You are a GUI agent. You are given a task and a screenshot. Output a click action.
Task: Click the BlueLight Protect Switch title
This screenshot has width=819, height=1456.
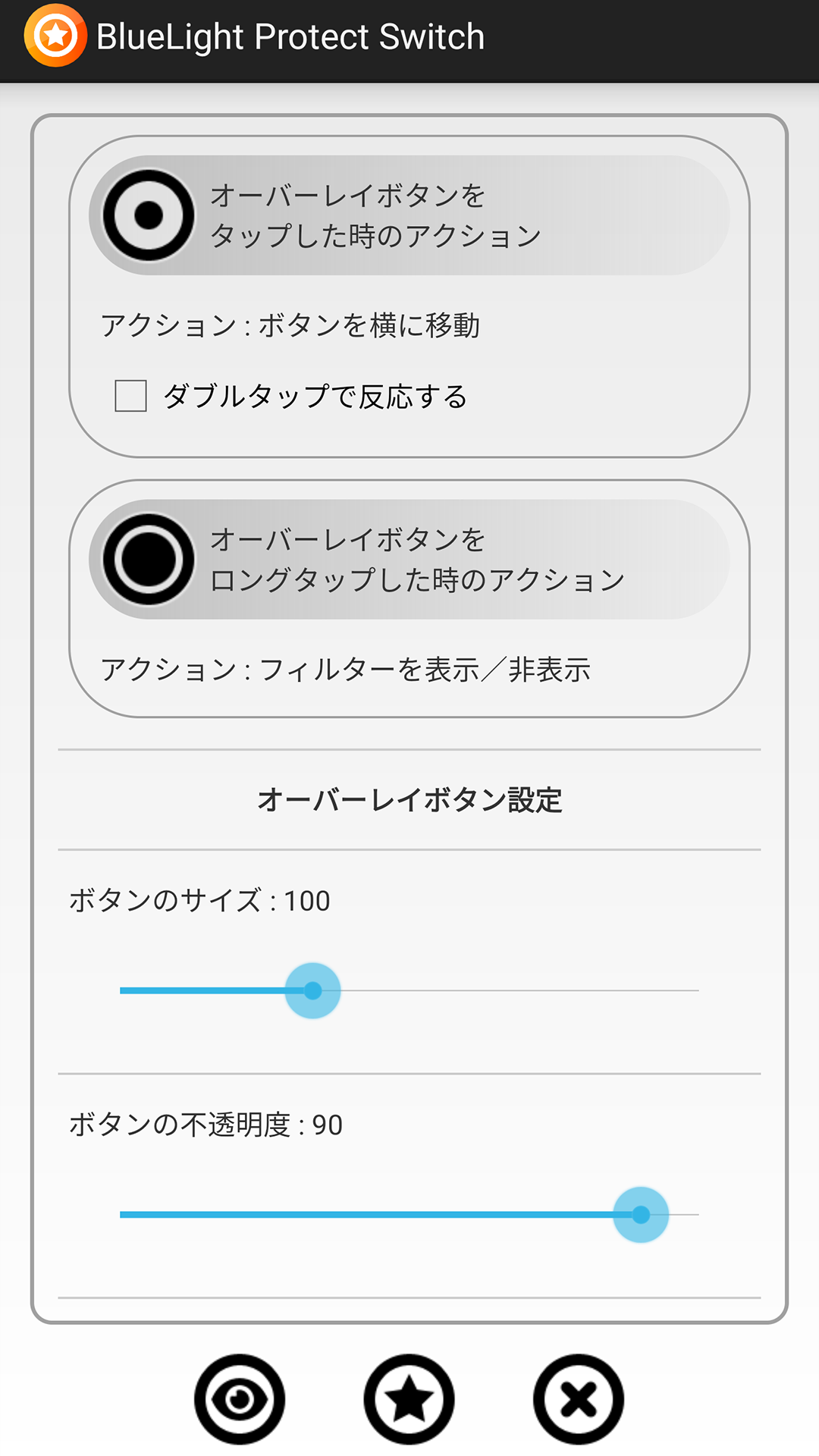point(290,36)
